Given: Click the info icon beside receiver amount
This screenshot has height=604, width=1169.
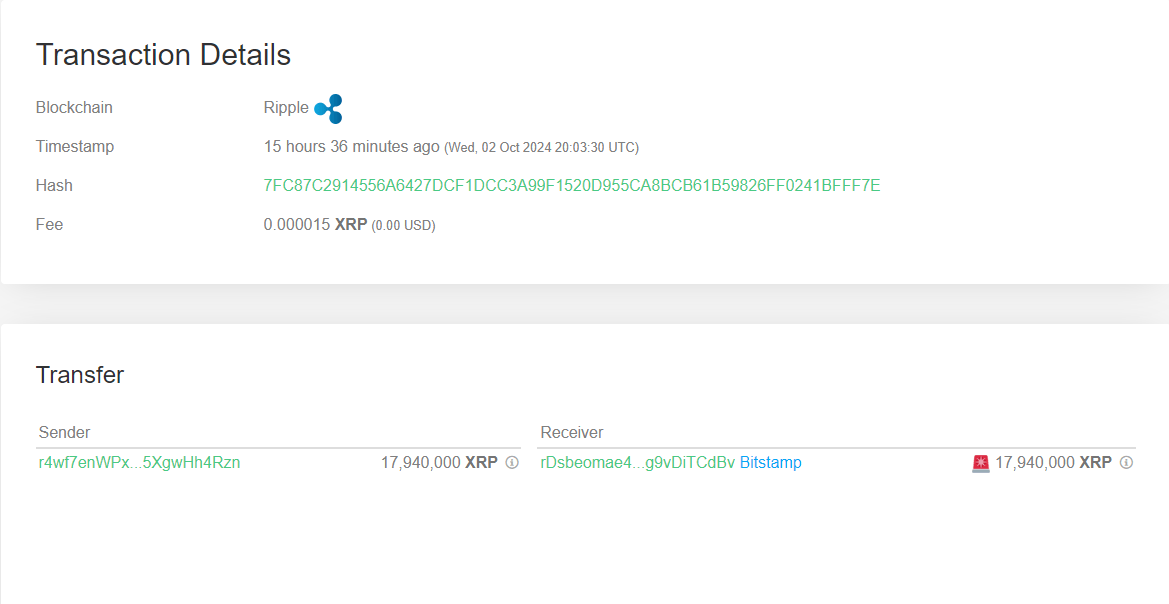Looking at the screenshot, I should pyautogui.click(x=1126, y=463).
